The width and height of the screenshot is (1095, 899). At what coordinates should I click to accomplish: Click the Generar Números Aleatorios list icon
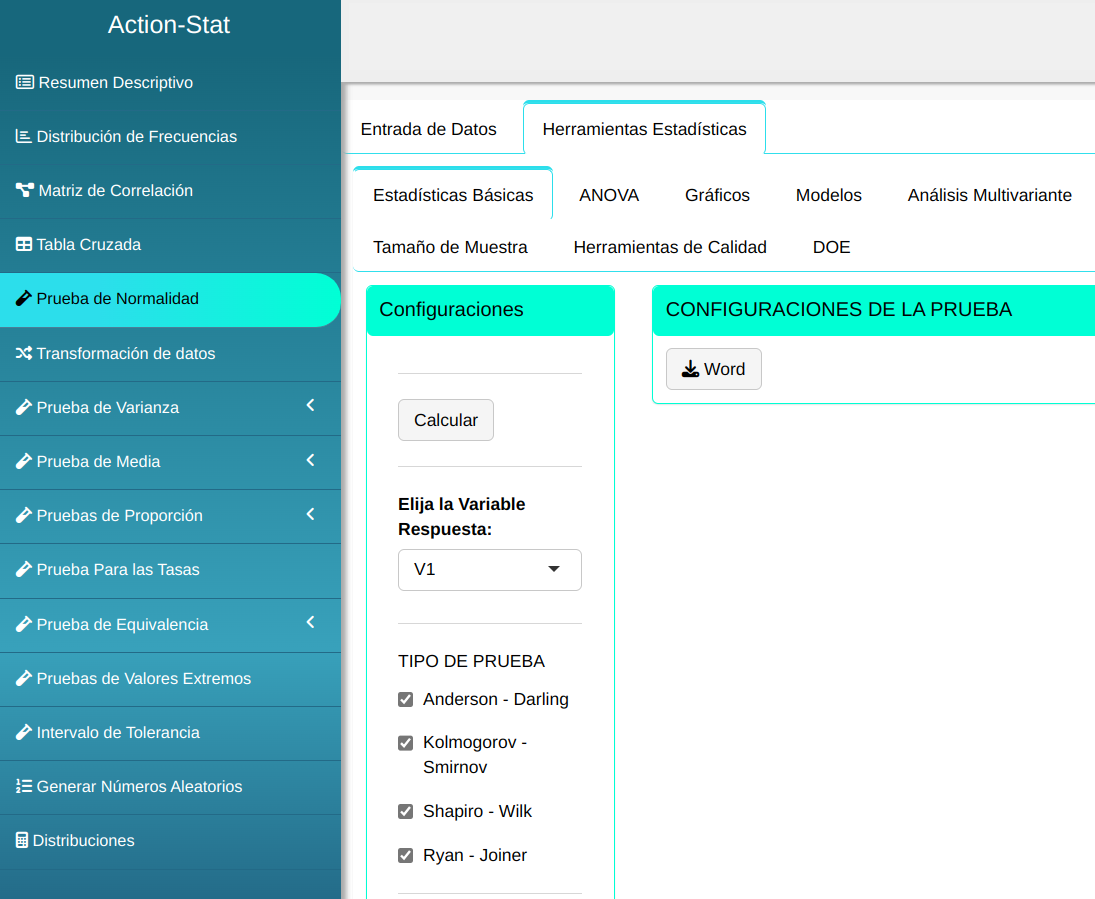(24, 786)
